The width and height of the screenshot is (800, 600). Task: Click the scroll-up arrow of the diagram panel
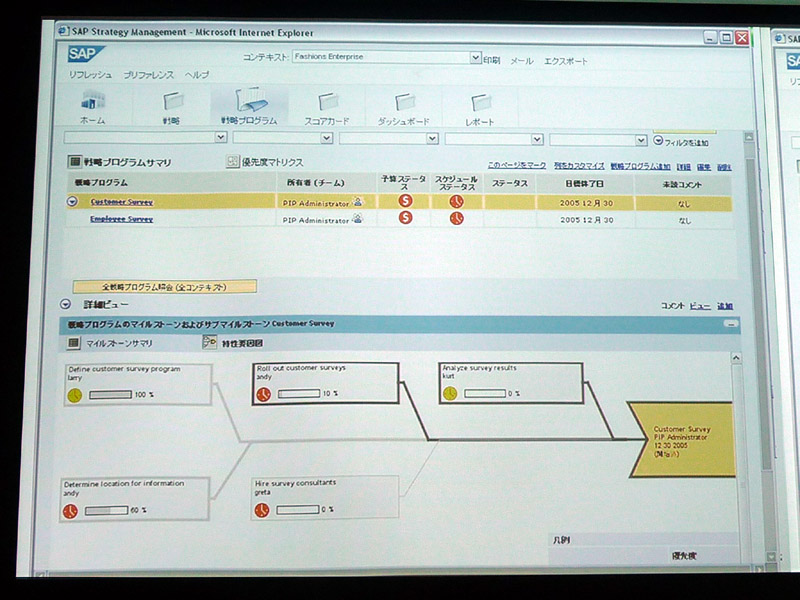click(x=736, y=358)
